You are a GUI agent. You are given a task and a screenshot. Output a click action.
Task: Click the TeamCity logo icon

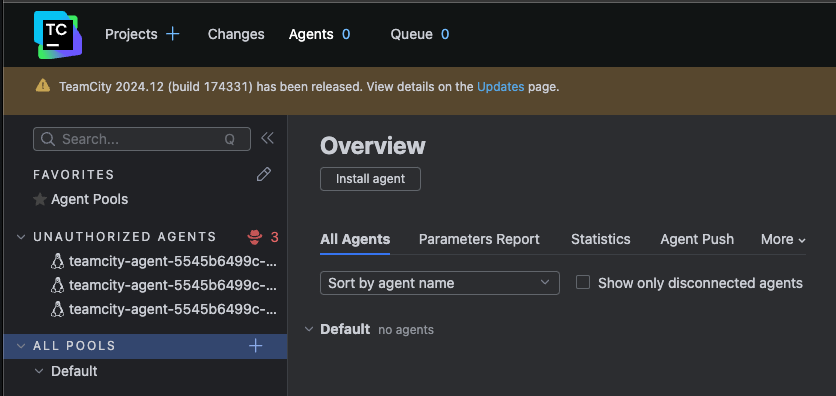58,34
